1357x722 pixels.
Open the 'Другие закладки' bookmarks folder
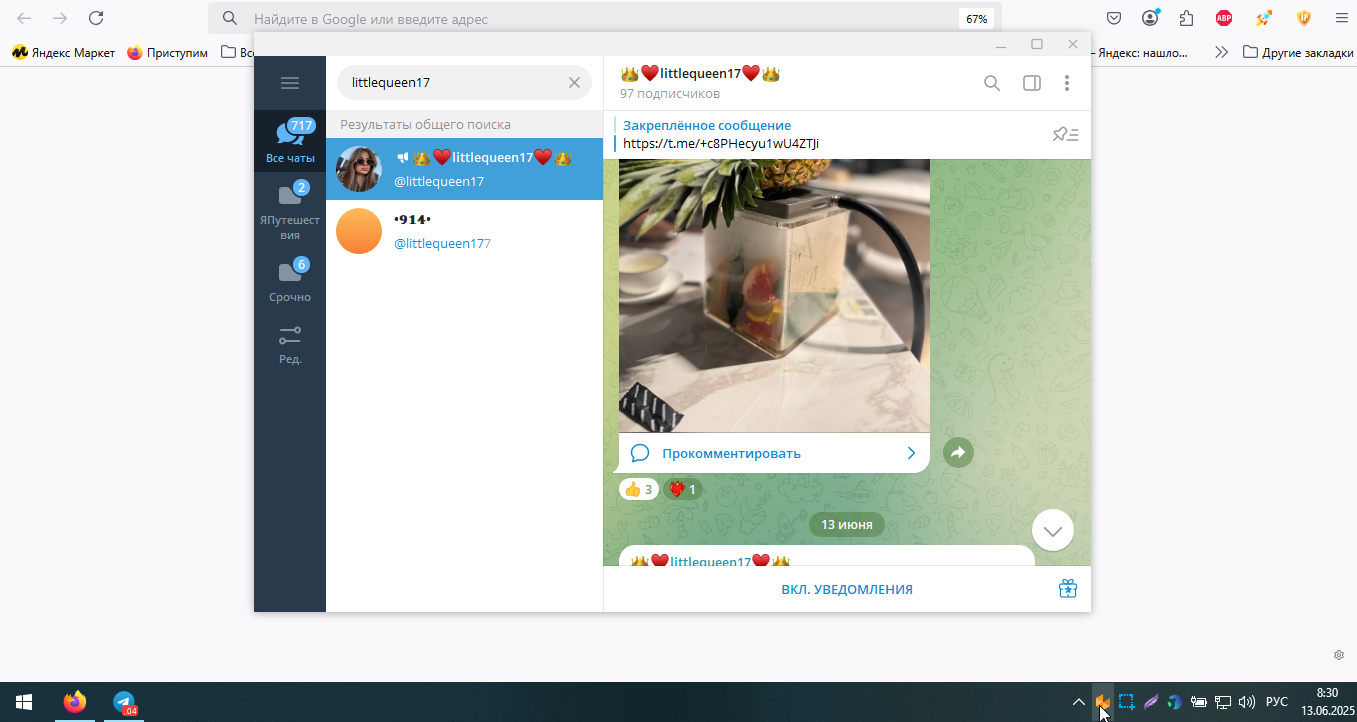point(1298,52)
